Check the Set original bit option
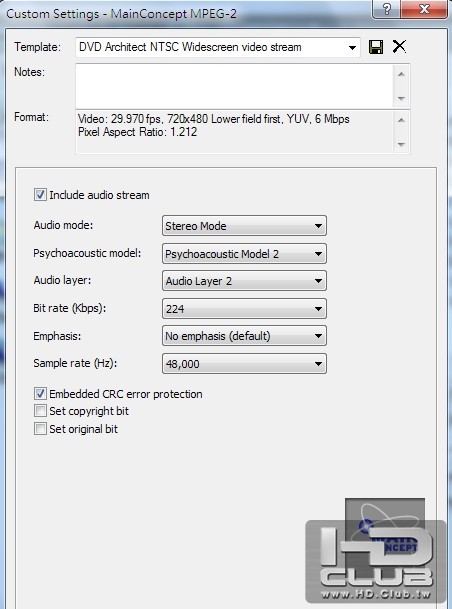 pyautogui.click(x=40, y=429)
